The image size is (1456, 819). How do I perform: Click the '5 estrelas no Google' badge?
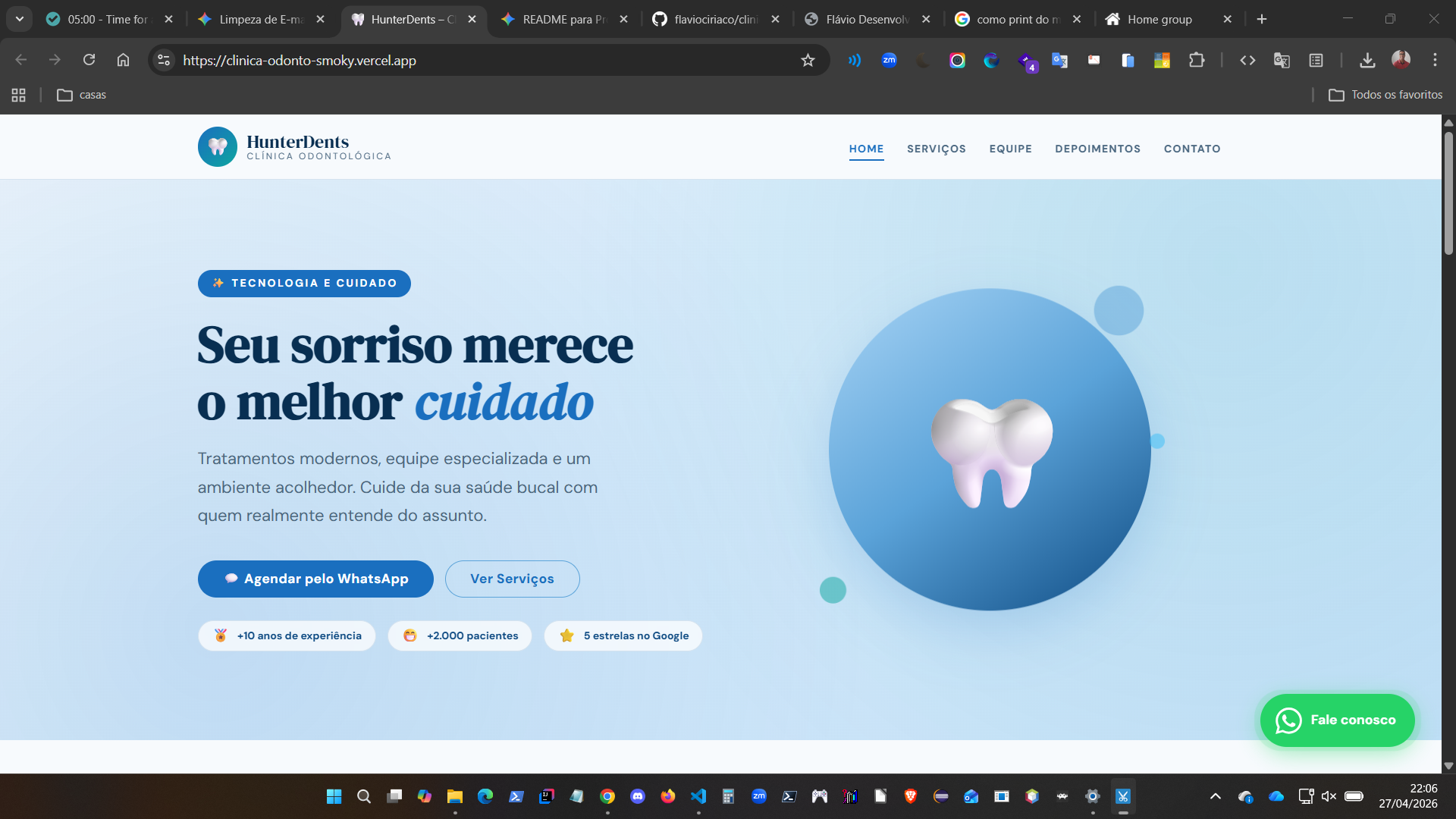pyautogui.click(x=623, y=635)
